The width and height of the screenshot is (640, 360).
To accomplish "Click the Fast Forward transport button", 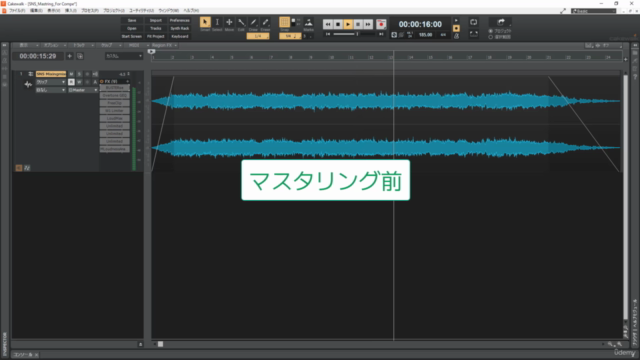I will [x=368, y=24].
